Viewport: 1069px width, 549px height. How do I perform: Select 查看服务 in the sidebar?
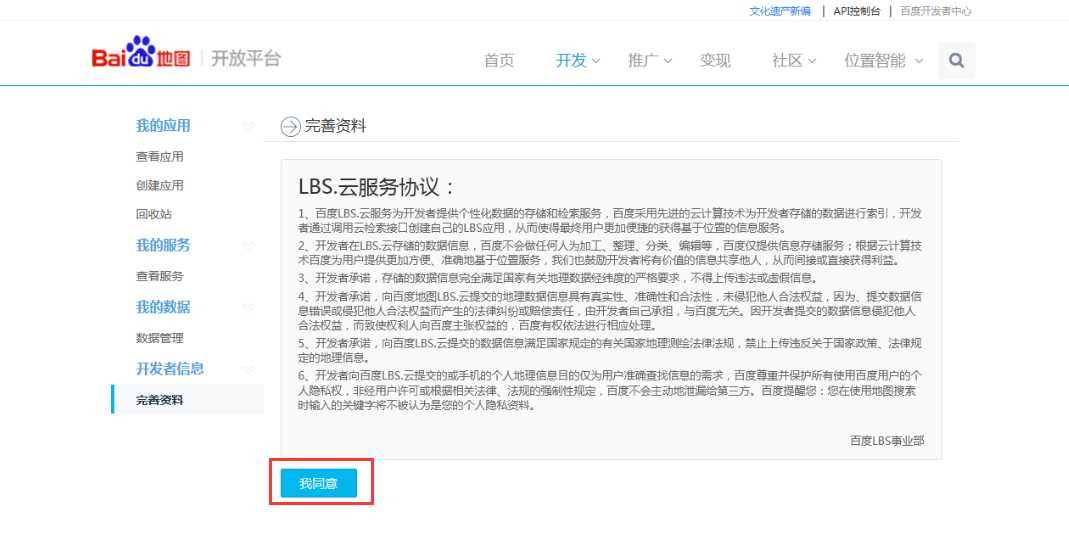click(160, 276)
